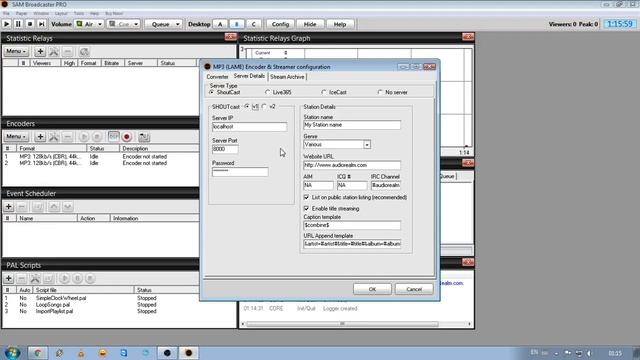
Task: Open Statistic Relays Menu dropdown
Action: point(16,51)
